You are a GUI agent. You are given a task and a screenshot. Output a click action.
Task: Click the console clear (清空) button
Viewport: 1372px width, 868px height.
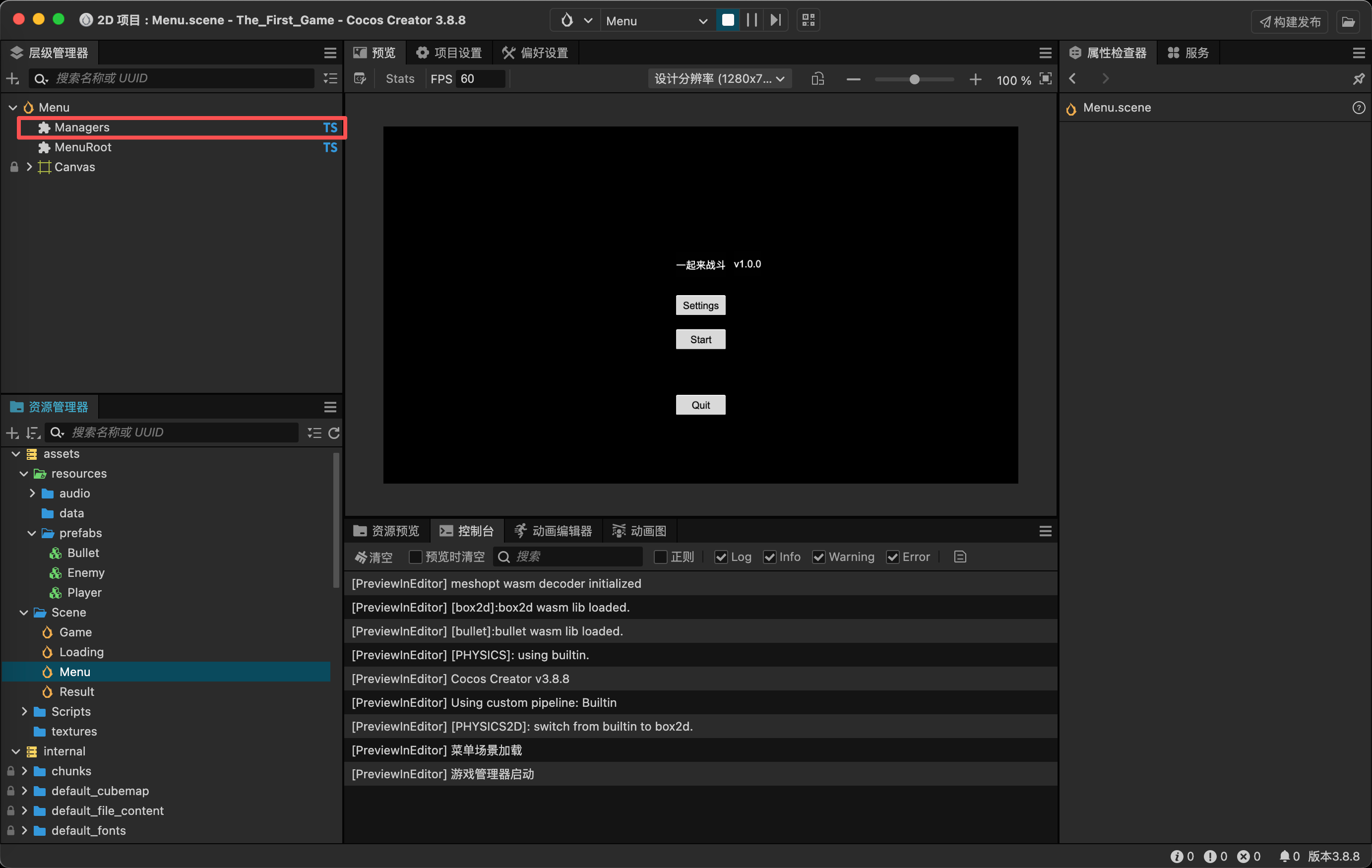[374, 557]
